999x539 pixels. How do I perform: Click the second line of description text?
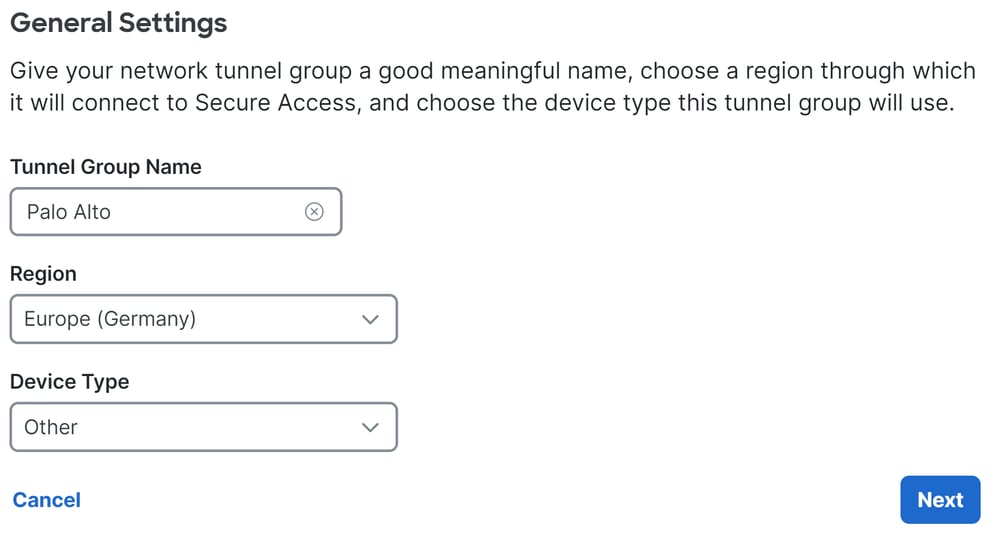click(482, 103)
